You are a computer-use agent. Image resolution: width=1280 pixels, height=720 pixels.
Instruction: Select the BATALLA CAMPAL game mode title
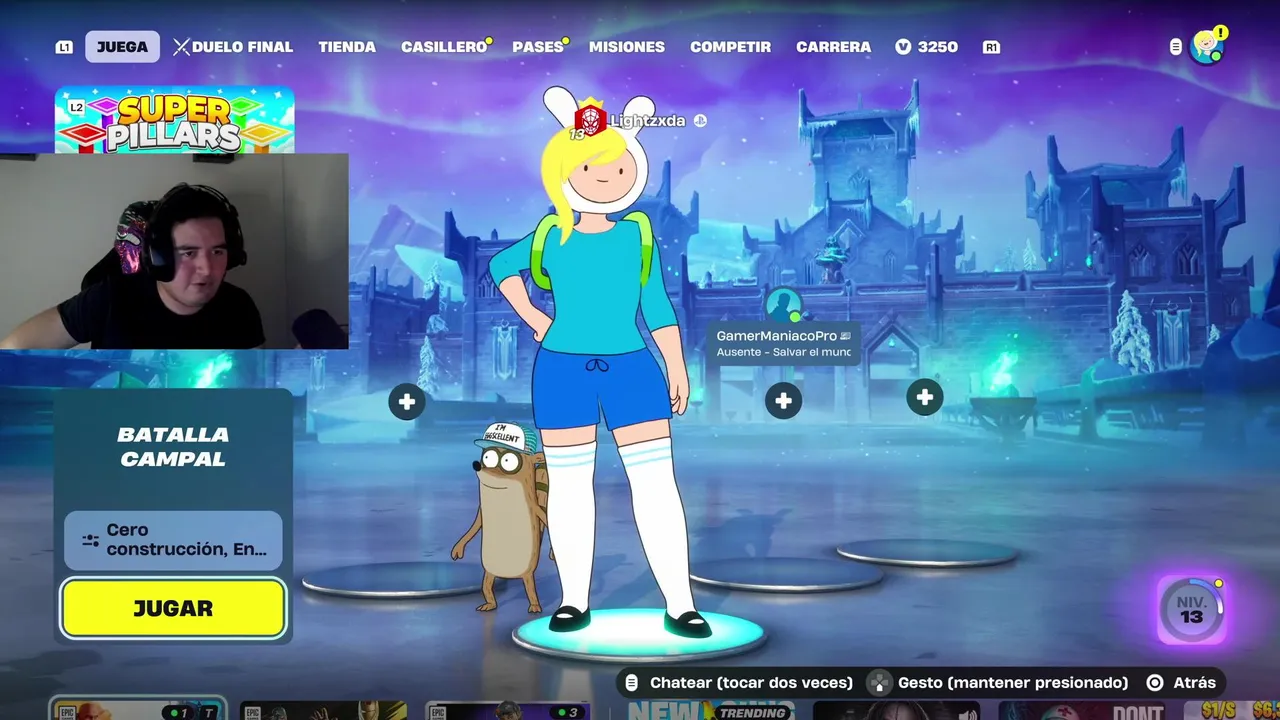coord(173,447)
